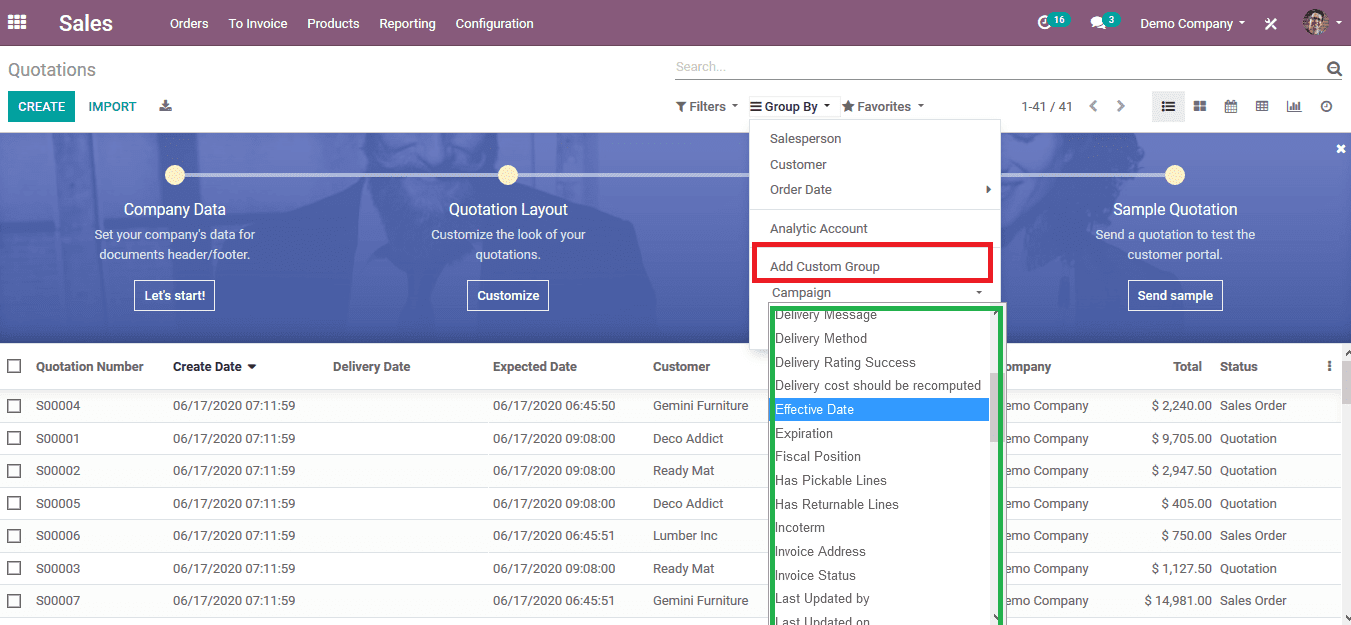
Task: Focus the Search input field
Action: click(x=1000, y=67)
